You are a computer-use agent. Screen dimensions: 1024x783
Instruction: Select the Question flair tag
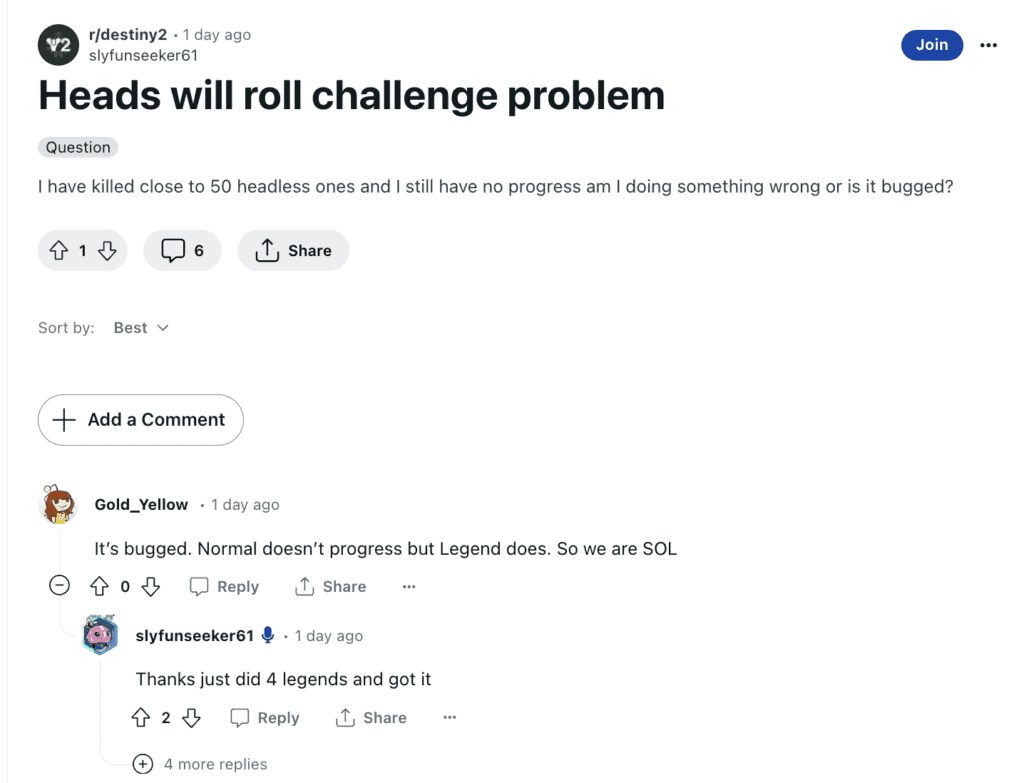[x=78, y=148]
